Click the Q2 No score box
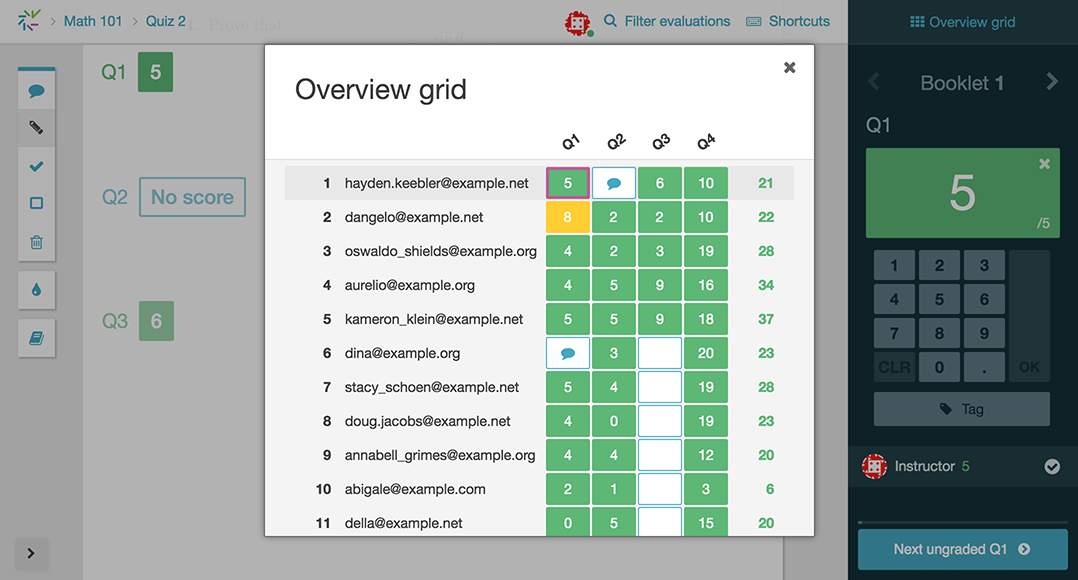Viewport: 1078px width, 580px height. pos(192,197)
